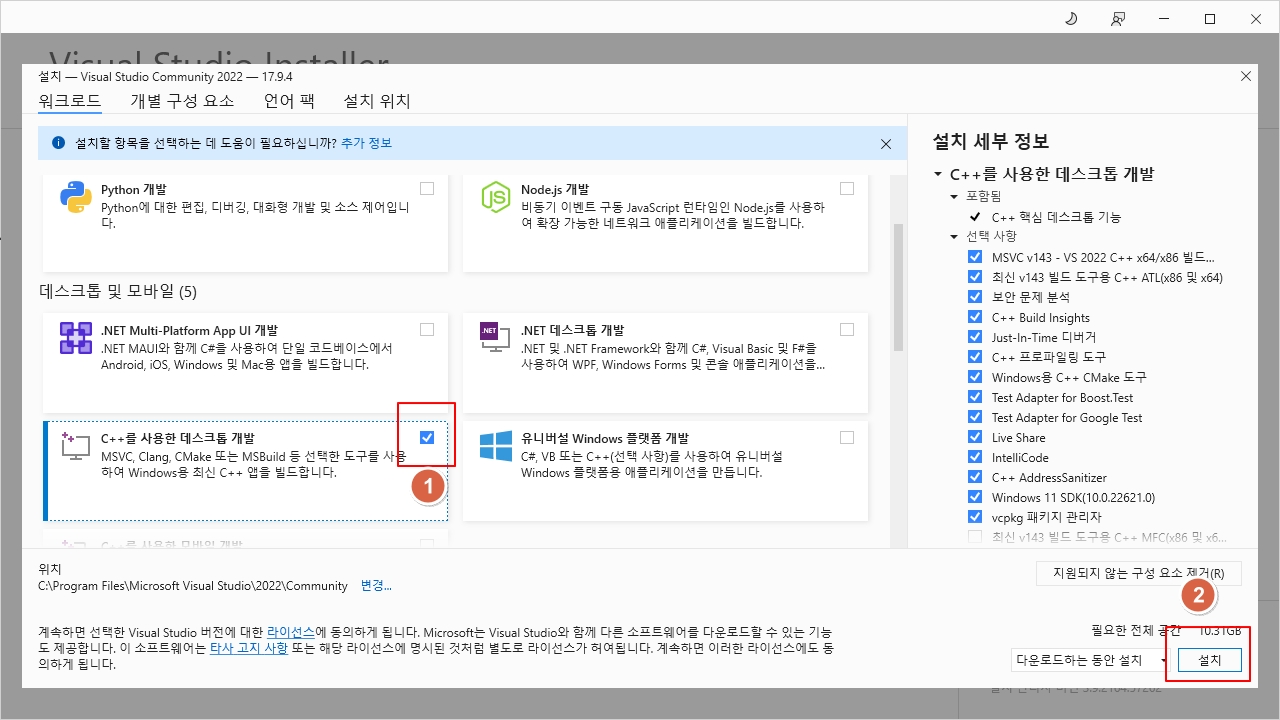
Task: Click the feedback icon in title bar
Action: [x=1118, y=19]
